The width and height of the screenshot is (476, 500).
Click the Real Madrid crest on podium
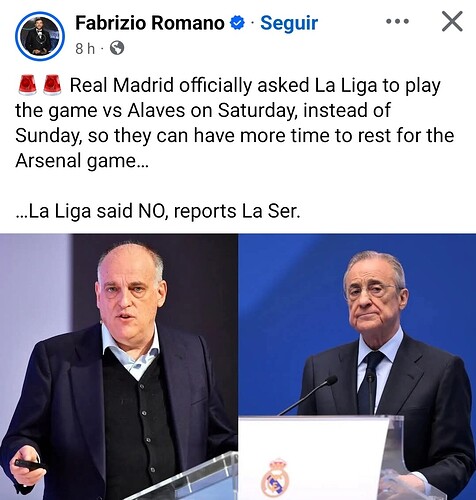pos(275,478)
